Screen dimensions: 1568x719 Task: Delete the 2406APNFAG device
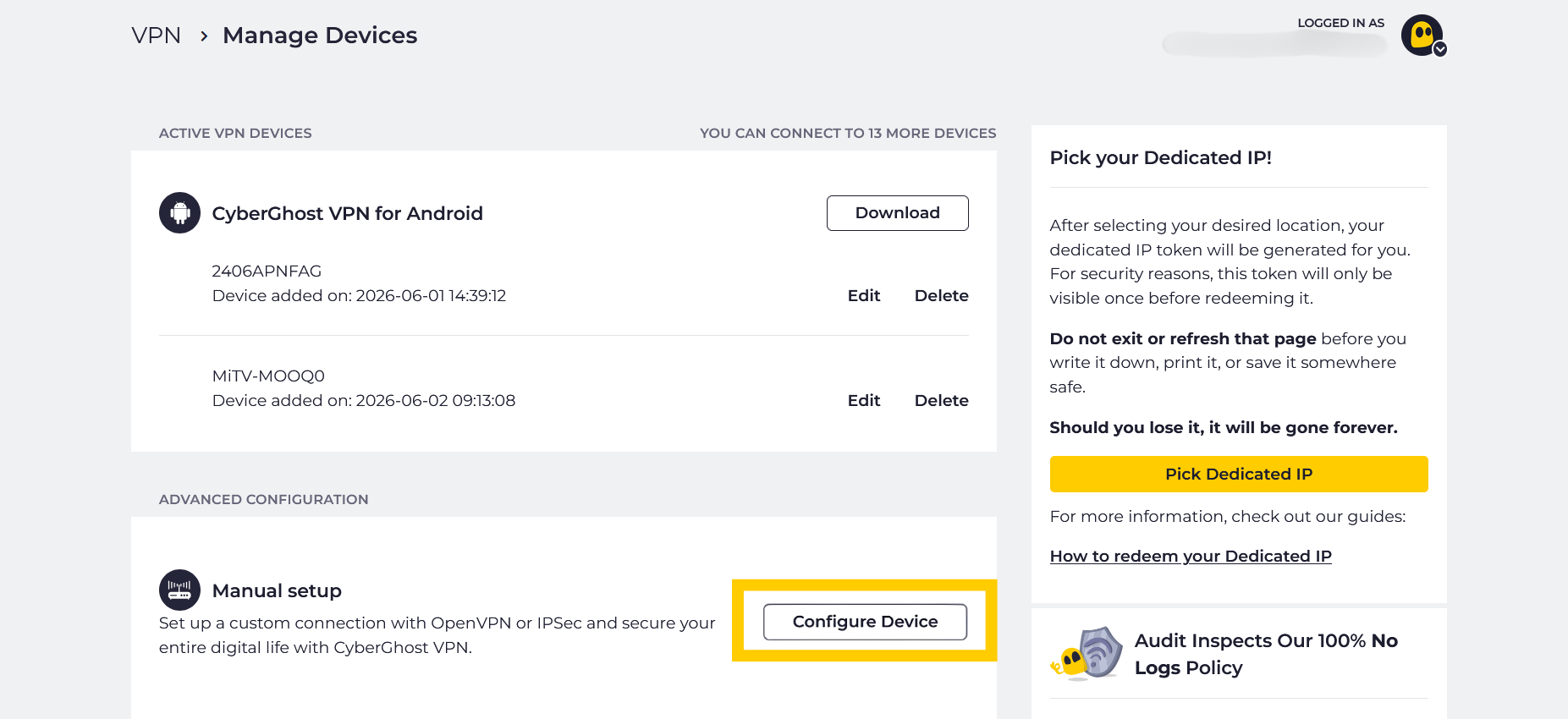click(941, 295)
